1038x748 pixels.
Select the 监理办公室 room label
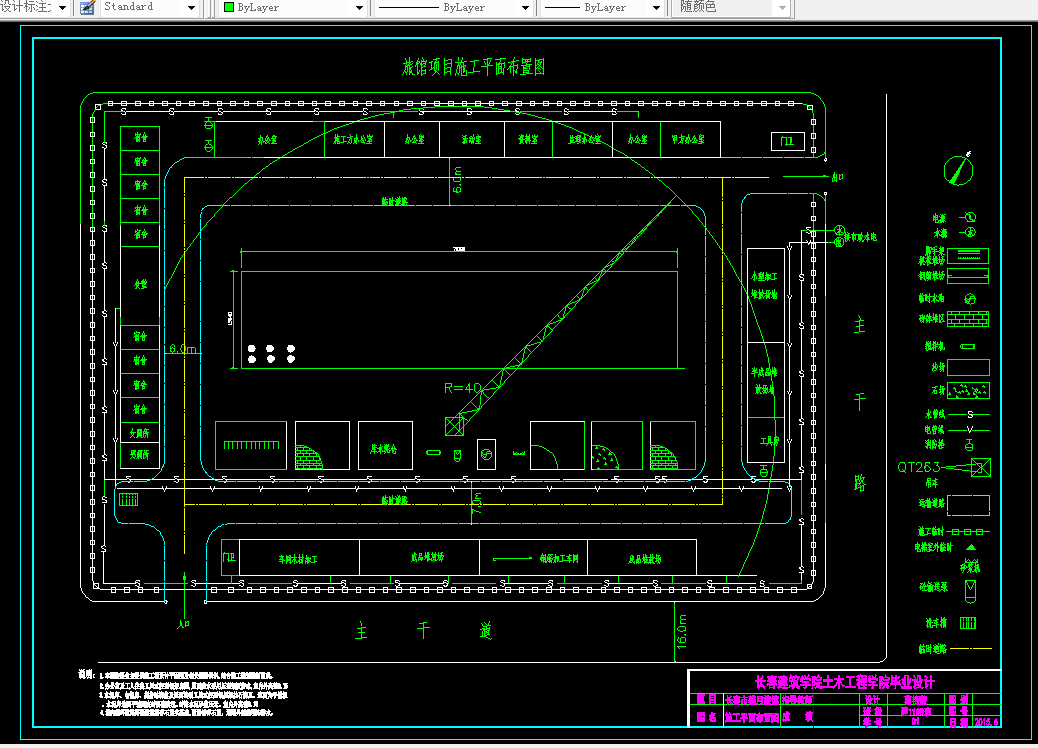tap(585, 140)
